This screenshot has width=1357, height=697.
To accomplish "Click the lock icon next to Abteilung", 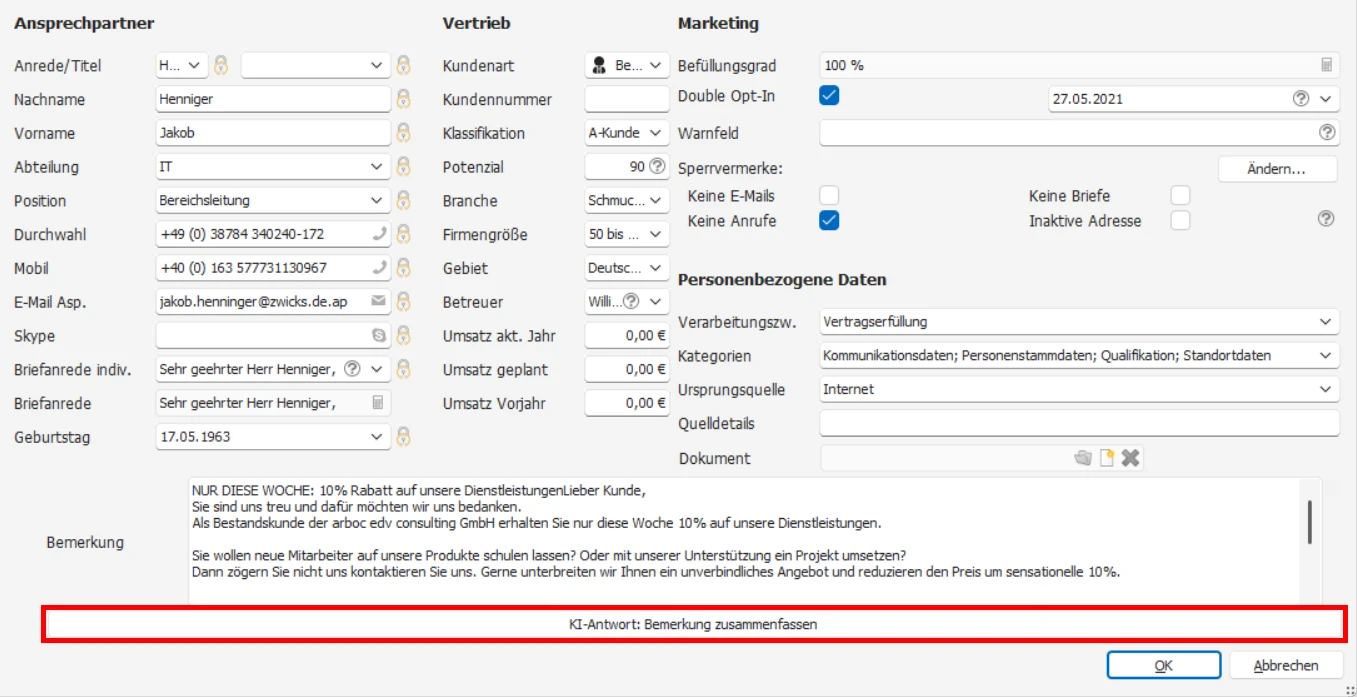I will pos(403,167).
